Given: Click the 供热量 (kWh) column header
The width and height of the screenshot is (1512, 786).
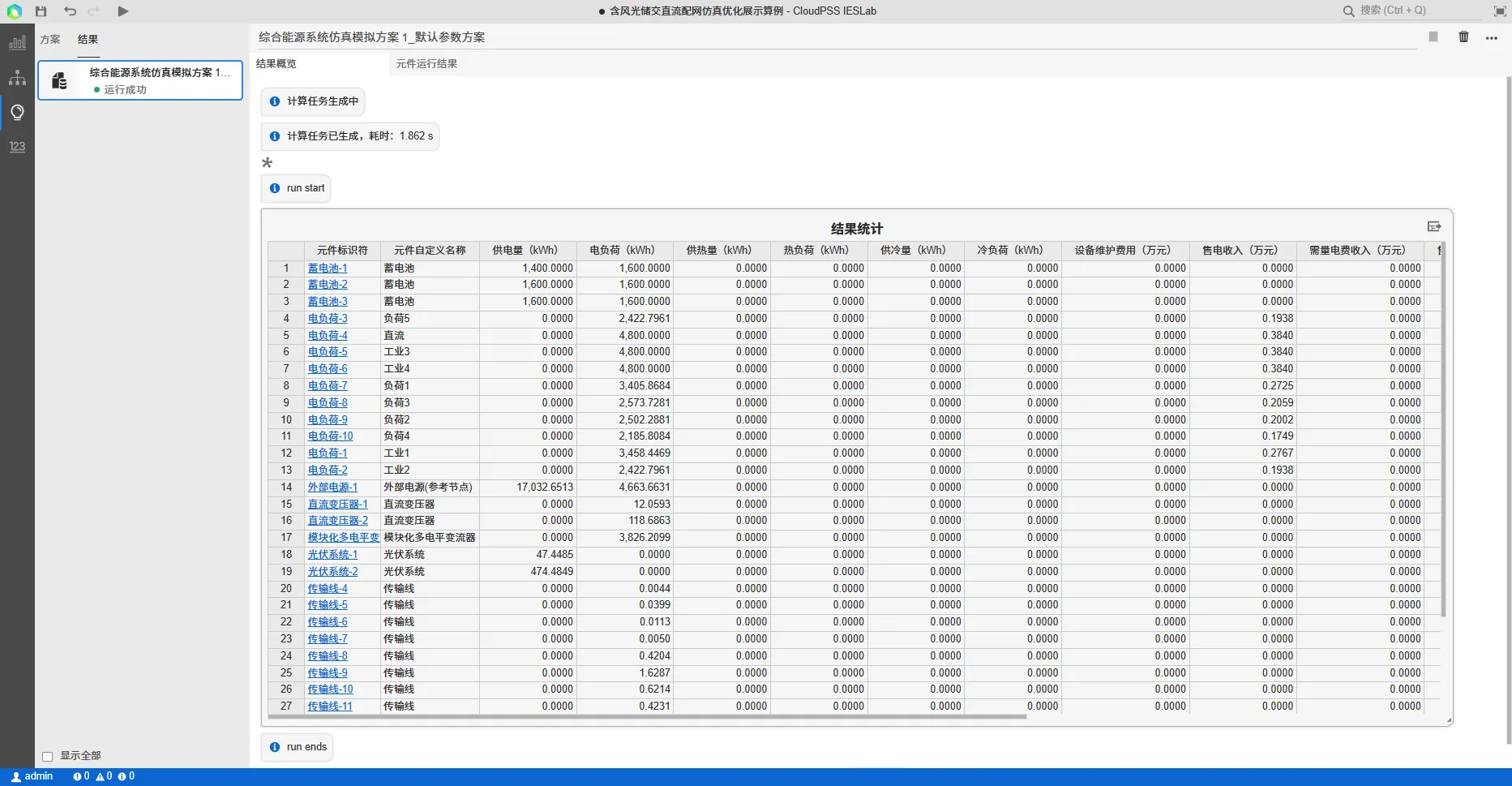Looking at the screenshot, I should pyautogui.click(x=722, y=251).
